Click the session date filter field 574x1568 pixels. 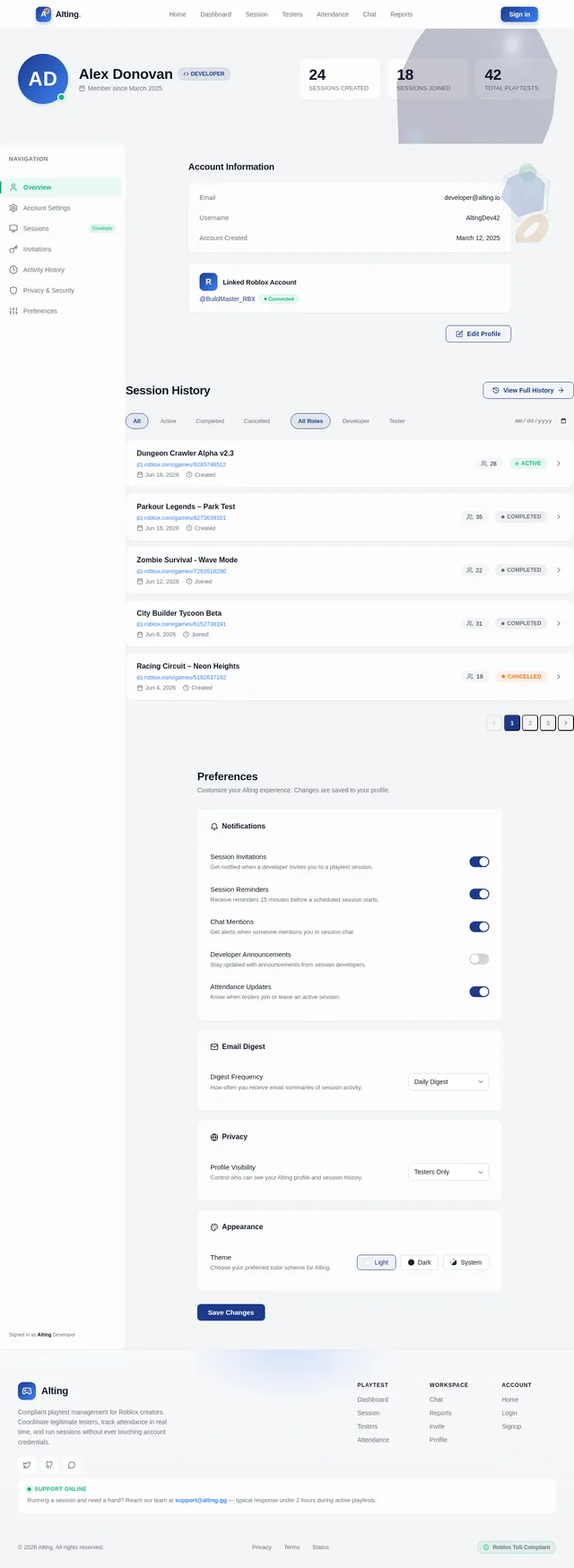[x=541, y=420]
